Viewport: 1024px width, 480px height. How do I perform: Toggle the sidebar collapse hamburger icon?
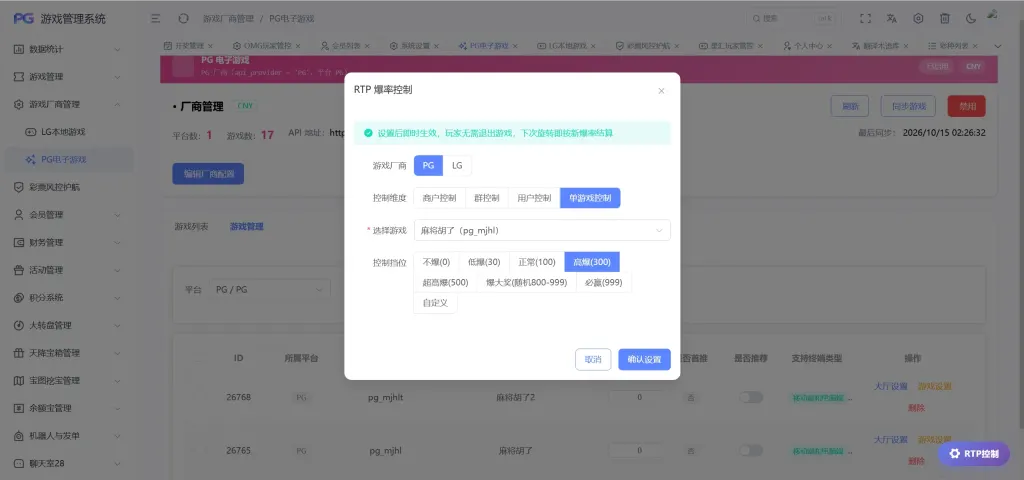[156, 19]
